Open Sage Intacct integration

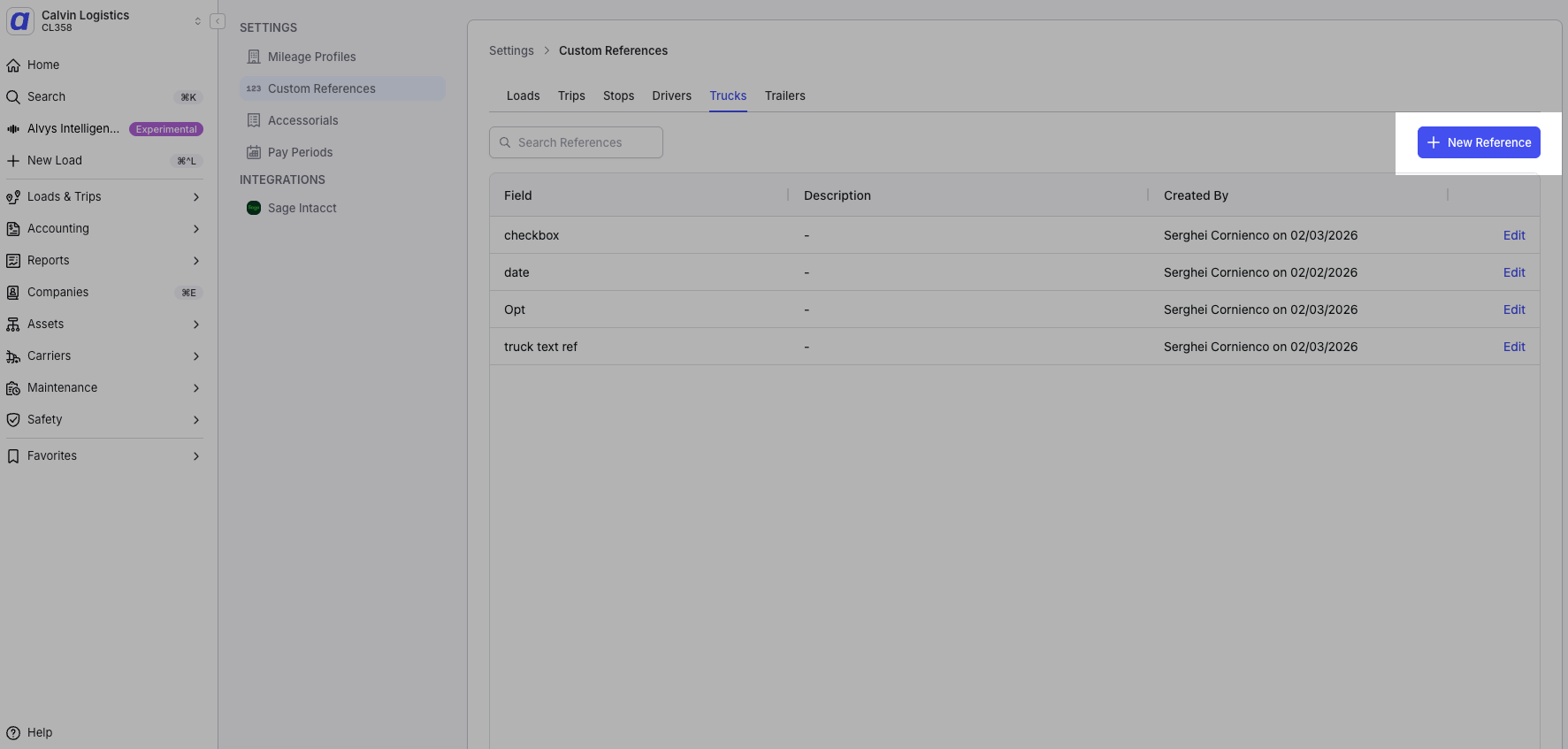341,208
